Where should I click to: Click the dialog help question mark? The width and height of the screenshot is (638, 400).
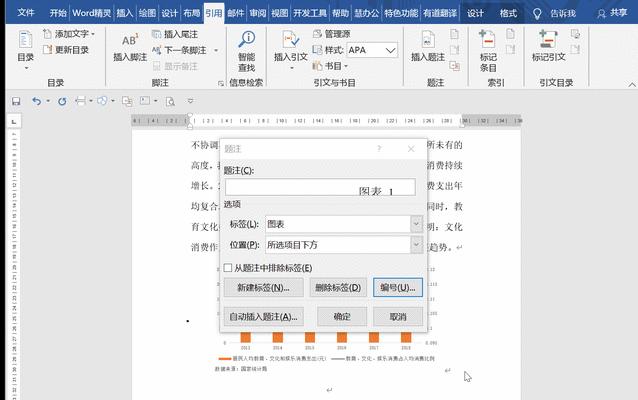[379, 149]
